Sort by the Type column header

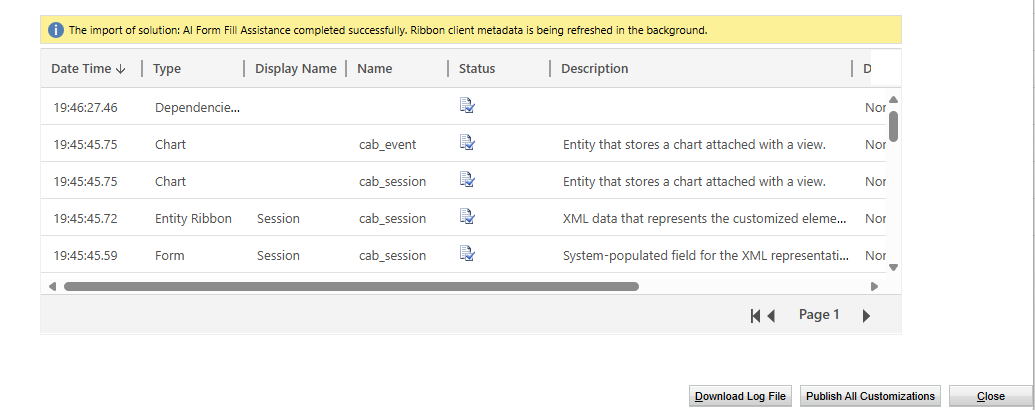pyautogui.click(x=167, y=69)
